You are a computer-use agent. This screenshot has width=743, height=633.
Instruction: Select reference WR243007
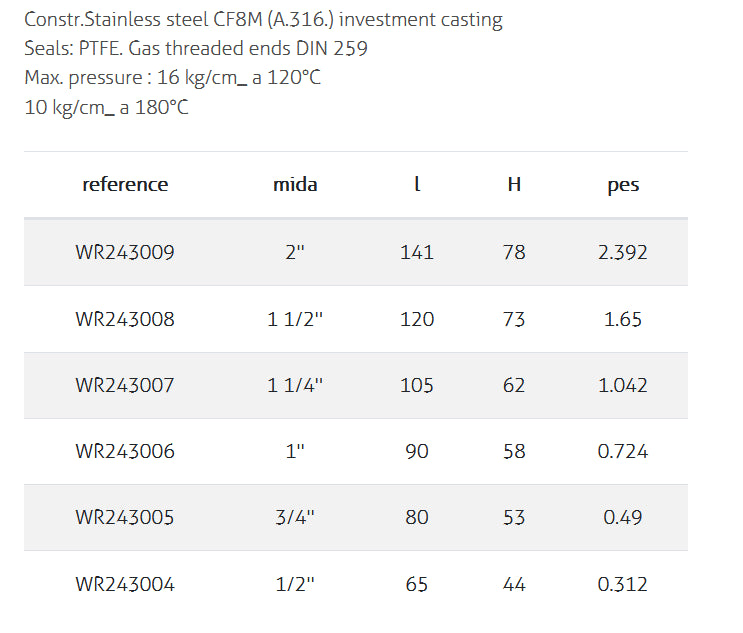pos(125,385)
